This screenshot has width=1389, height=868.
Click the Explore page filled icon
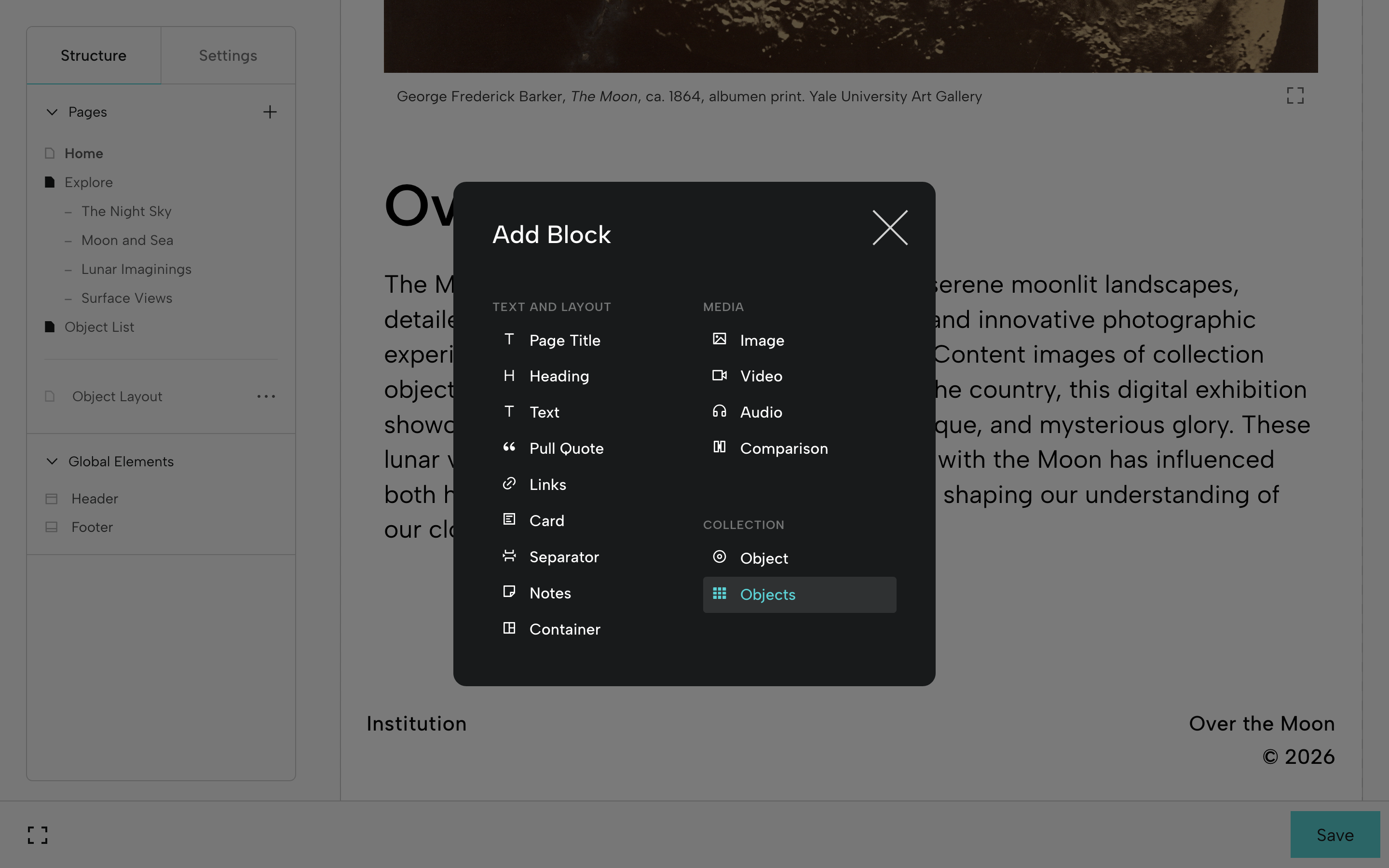click(x=50, y=182)
